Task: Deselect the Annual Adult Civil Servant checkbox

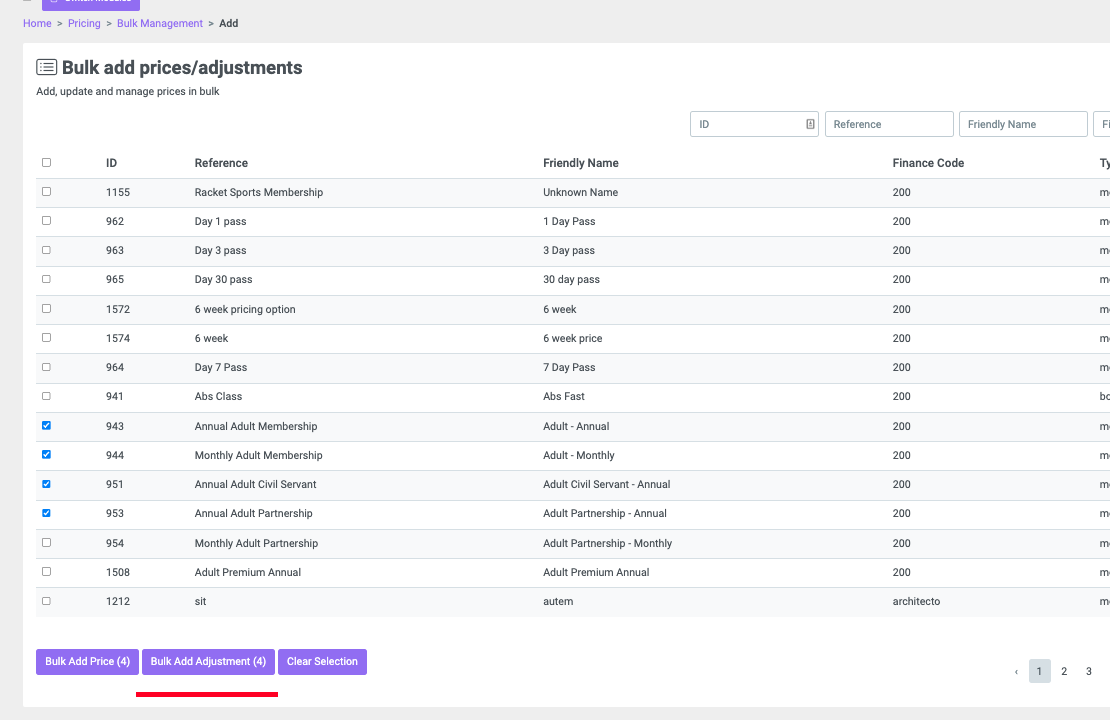Action: click(x=47, y=484)
